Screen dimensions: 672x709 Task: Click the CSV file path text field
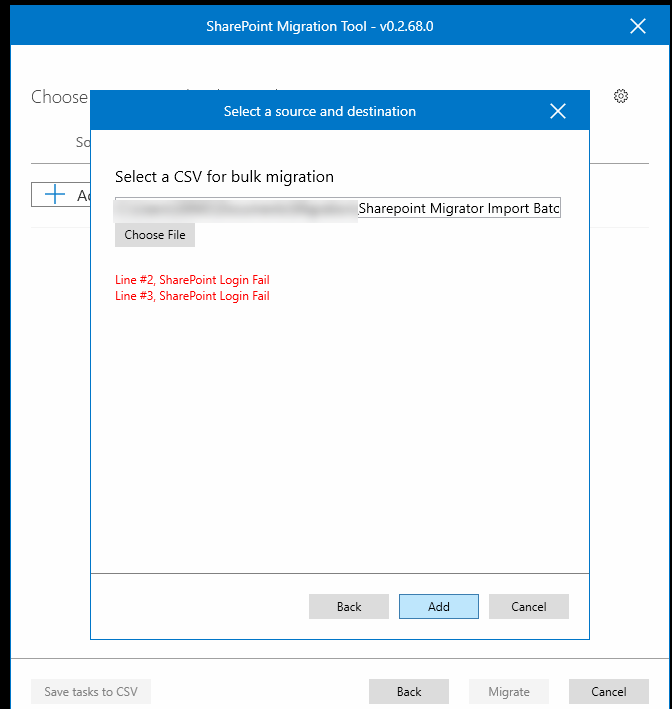pos(338,208)
